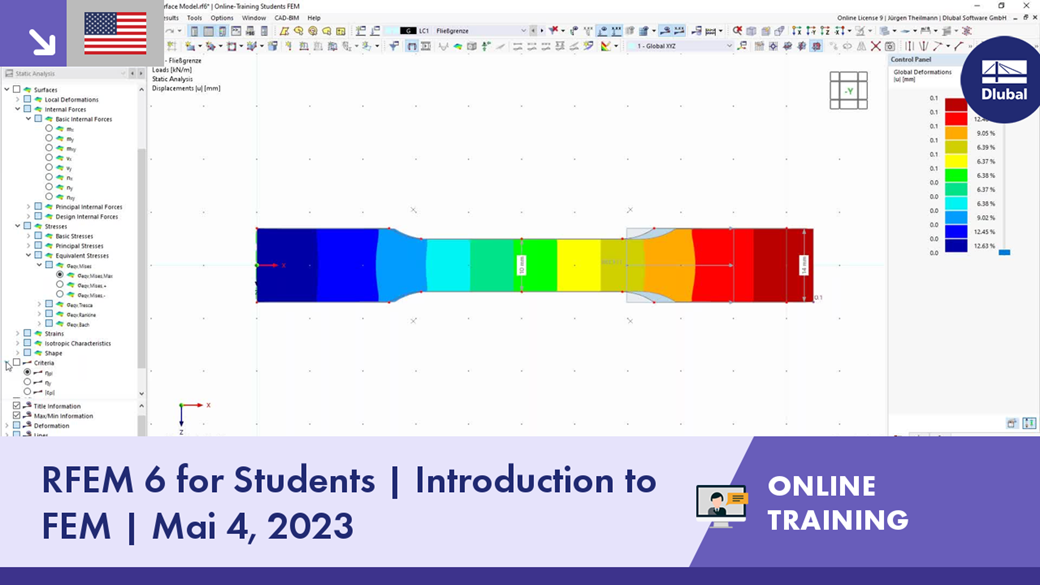
Task: Expand the Isotropic Characteristics node
Action: pyautogui.click(x=17, y=344)
